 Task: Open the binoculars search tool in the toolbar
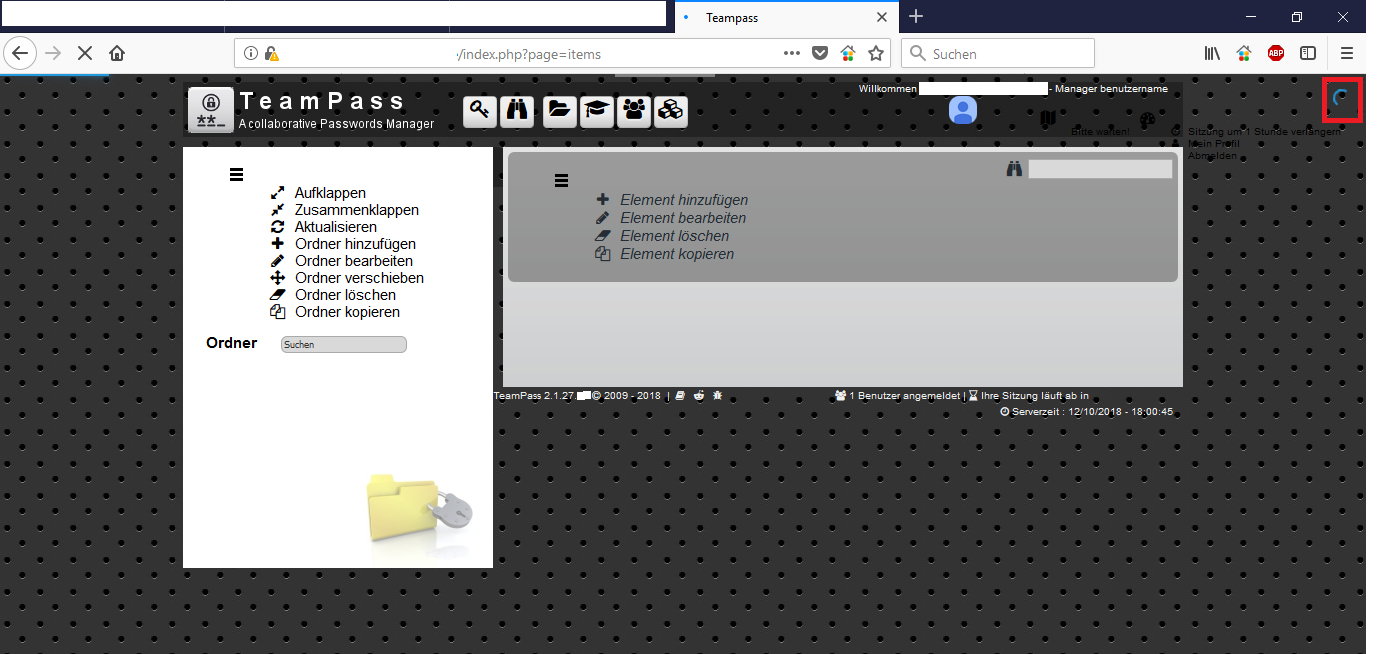(517, 111)
